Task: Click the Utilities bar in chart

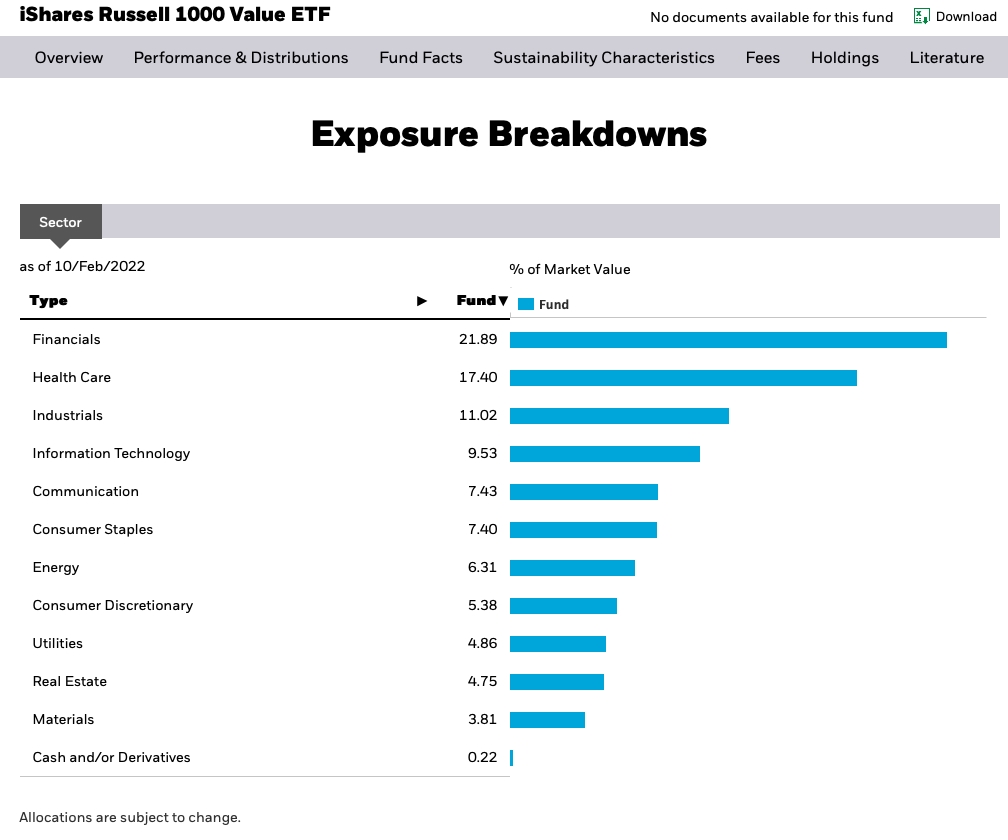Action: coord(558,643)
